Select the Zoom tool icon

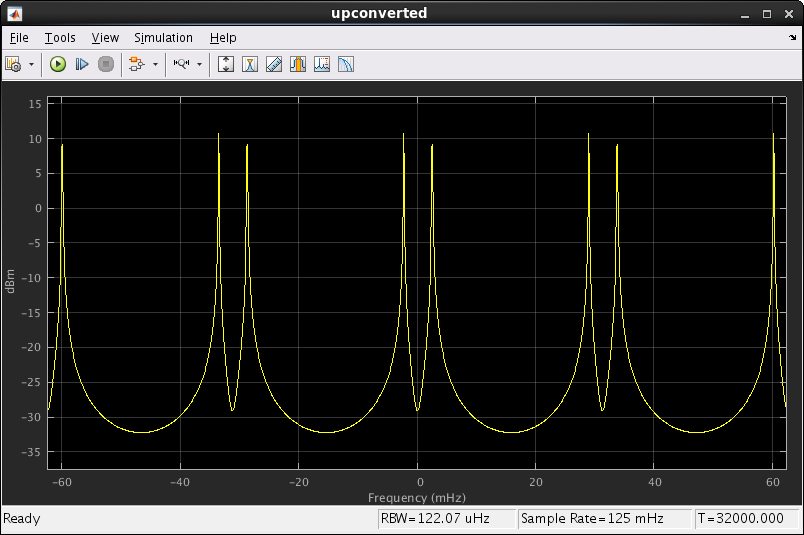click(x=181, y=64)
